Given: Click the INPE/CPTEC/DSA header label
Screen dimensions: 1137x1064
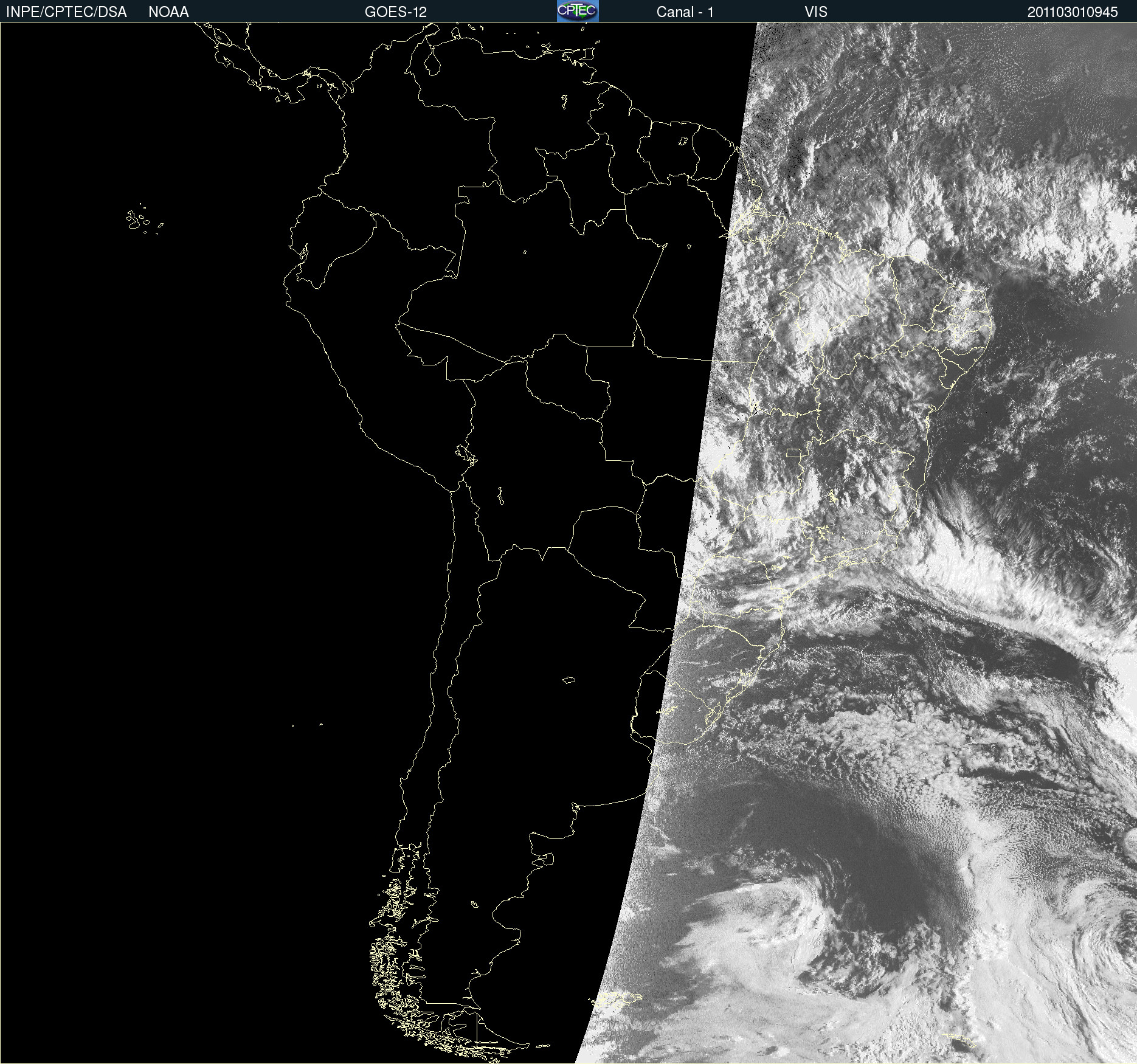Looking at the screenshot, I should (x=66, y=12).
